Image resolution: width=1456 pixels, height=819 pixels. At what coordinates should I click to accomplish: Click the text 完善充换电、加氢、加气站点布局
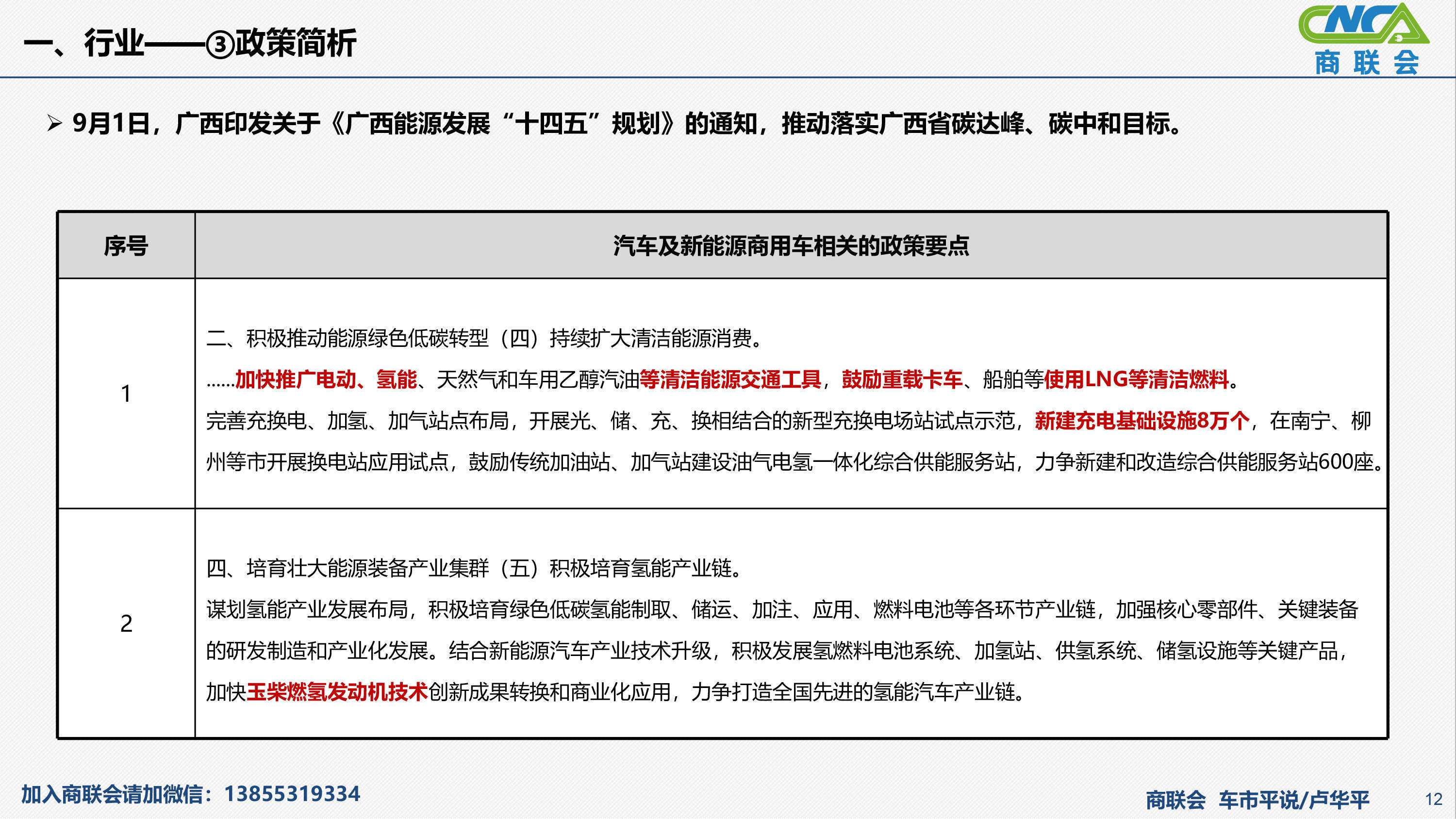pyautogui.click(x=357, y=421)
